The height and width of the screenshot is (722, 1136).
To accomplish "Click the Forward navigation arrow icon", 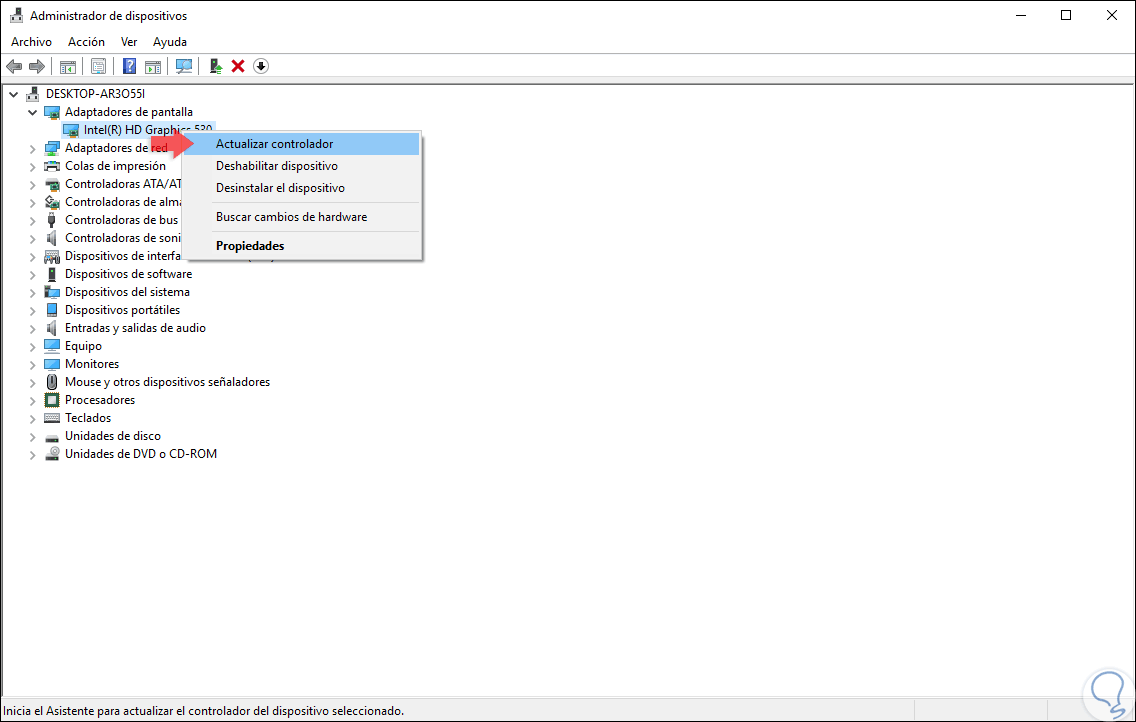I will tap(37, 66).
